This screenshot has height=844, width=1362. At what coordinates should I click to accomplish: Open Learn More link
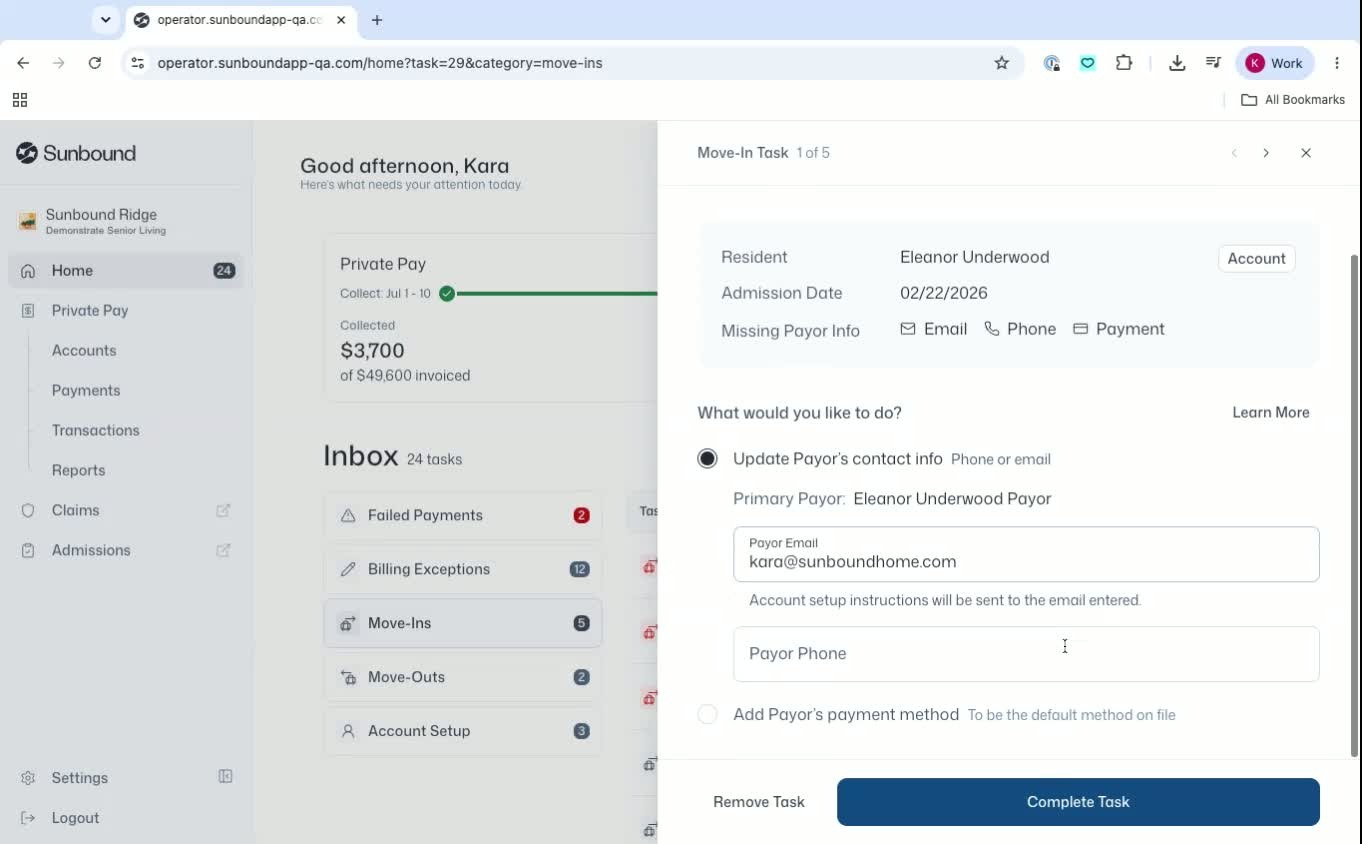click(1271, 412)
